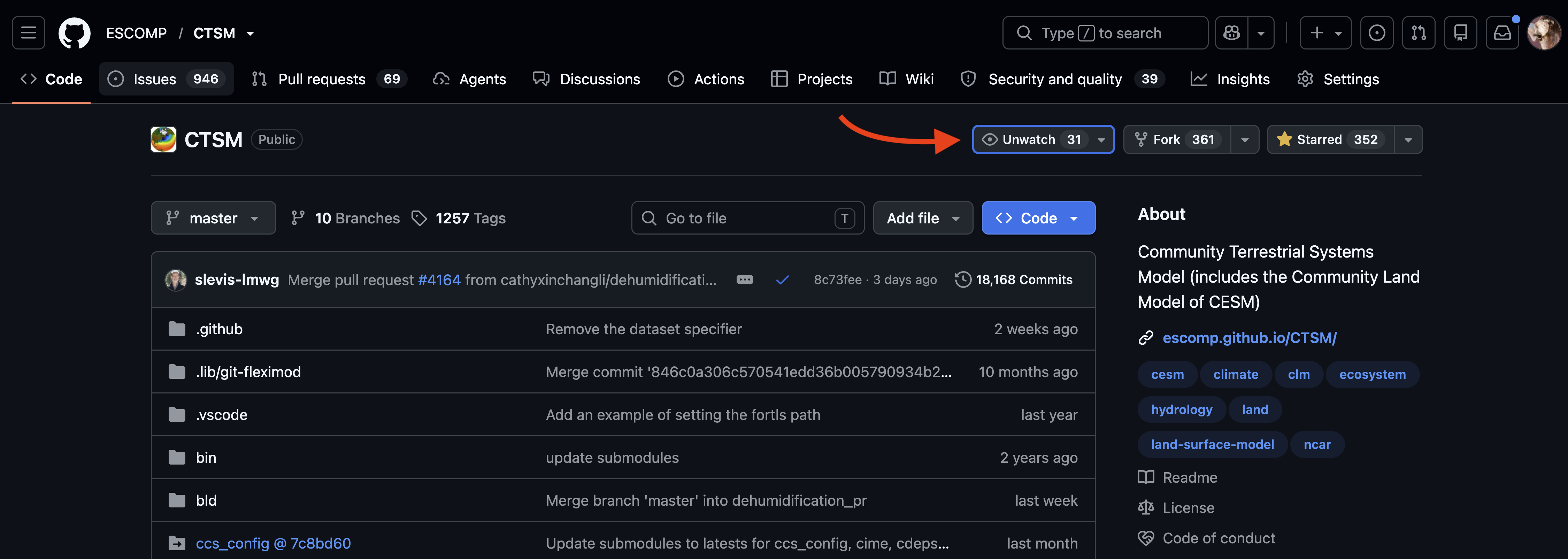1568x559 pixels.
Task: Open the hamburger navigation menu
Action: click(29, 33)
